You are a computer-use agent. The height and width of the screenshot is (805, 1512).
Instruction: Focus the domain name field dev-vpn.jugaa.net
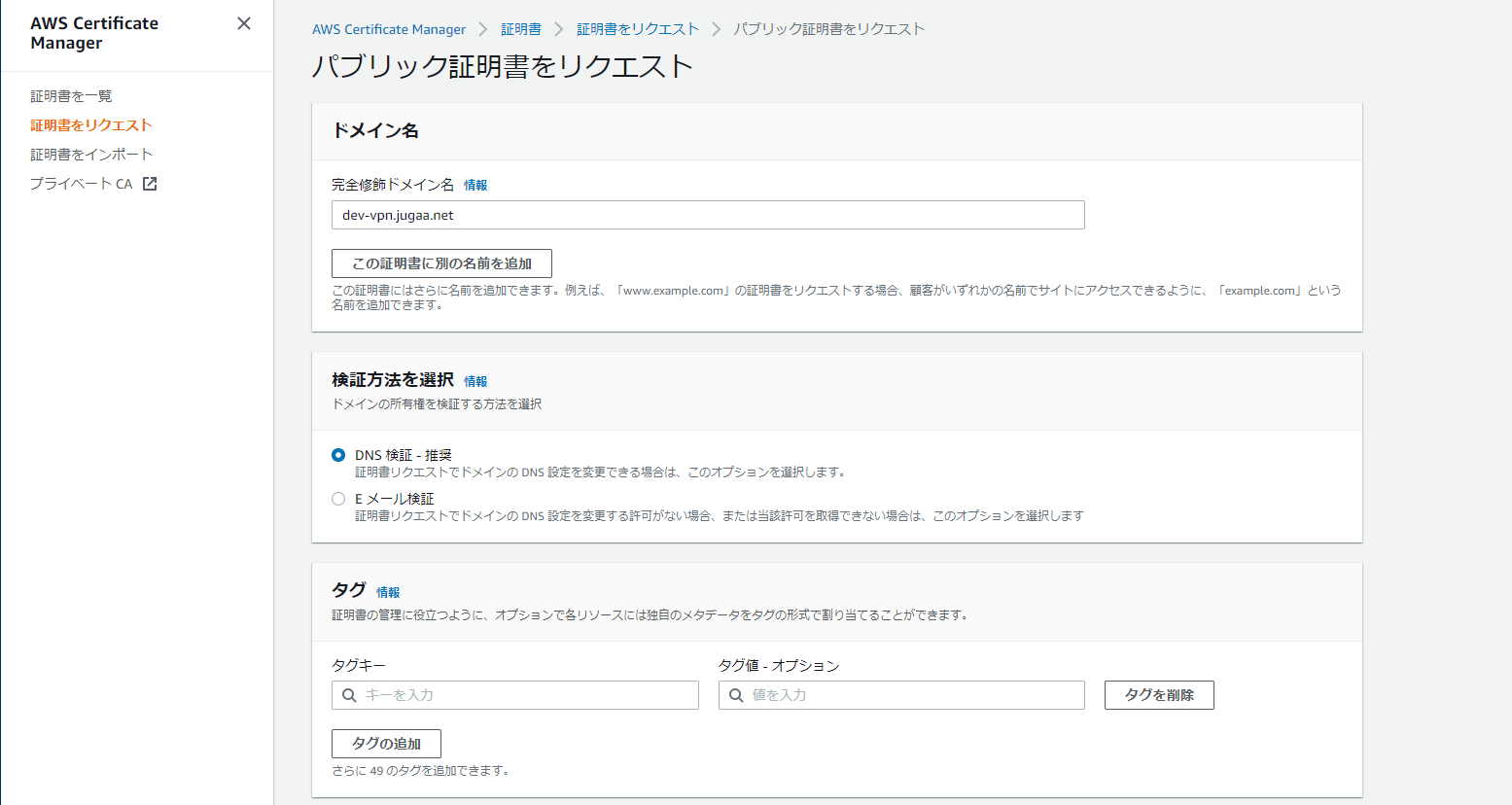pos(708,215)
